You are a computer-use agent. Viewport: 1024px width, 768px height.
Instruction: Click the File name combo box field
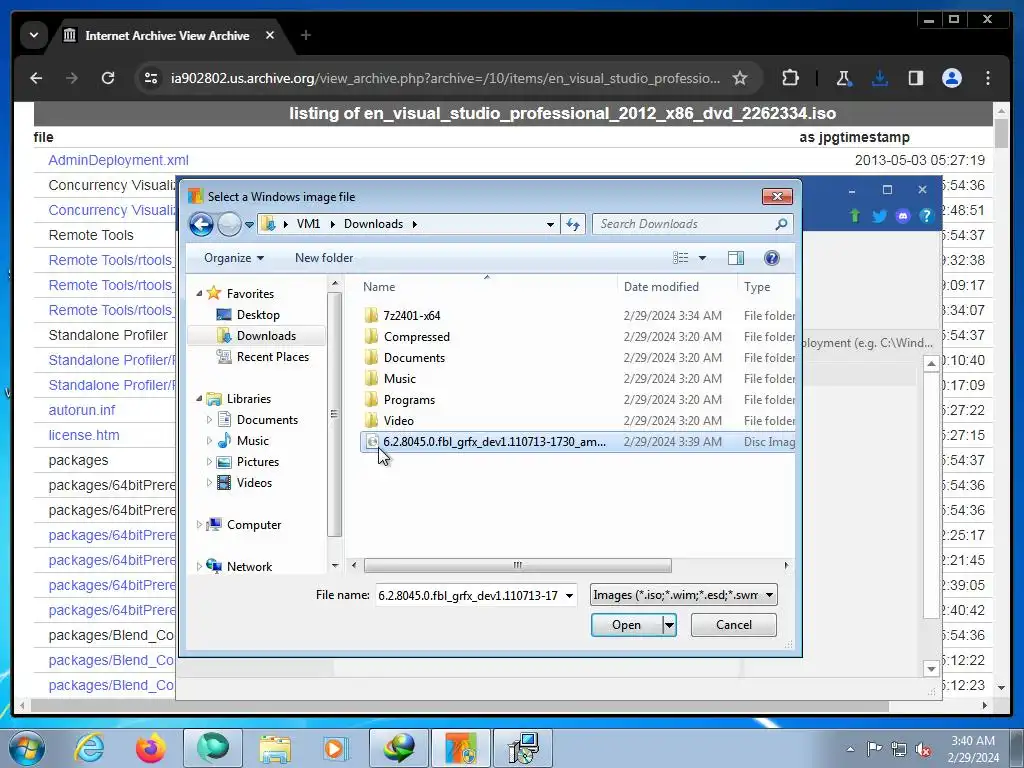coord(469,595)
